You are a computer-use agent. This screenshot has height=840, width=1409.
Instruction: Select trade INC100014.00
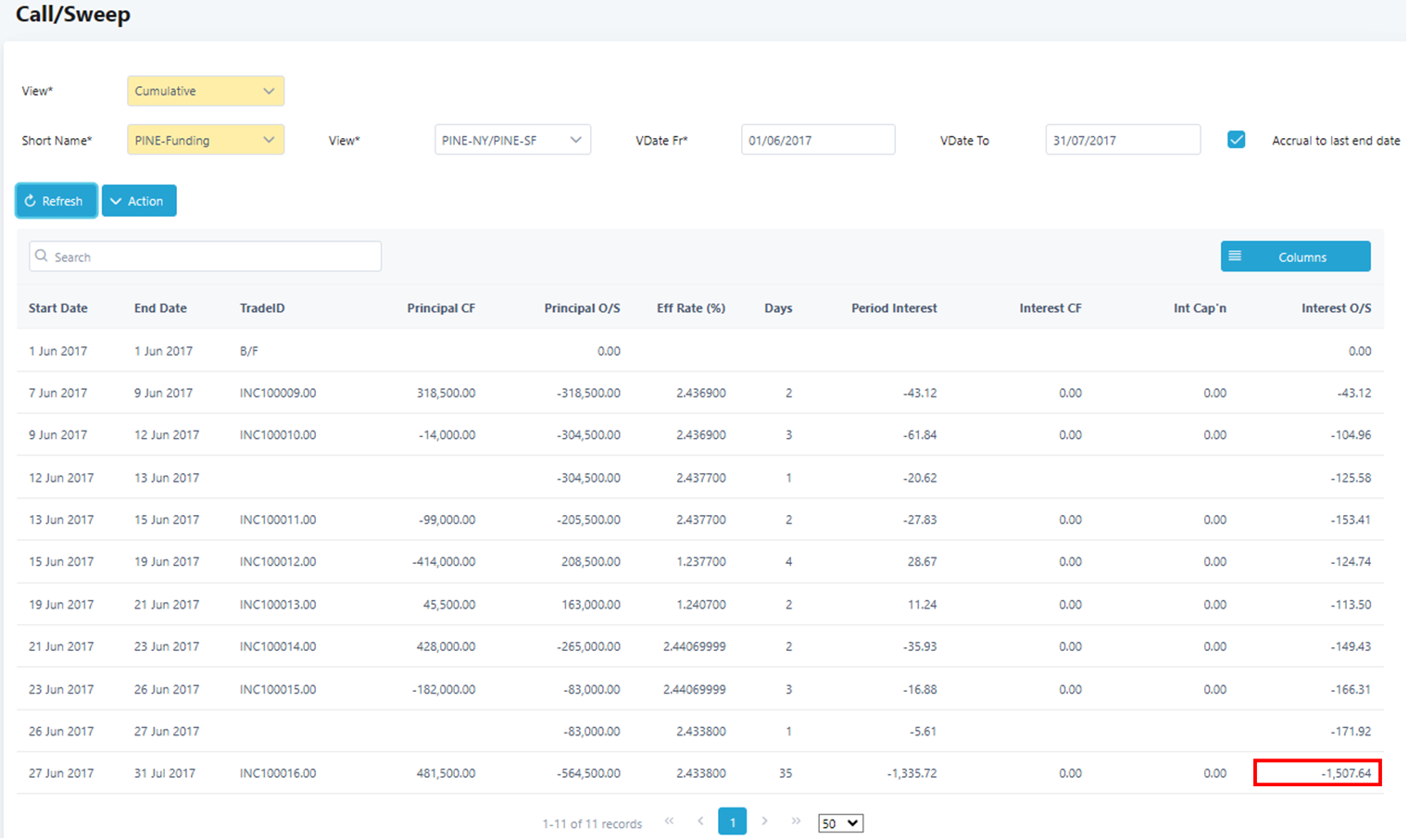coord(278,646)
